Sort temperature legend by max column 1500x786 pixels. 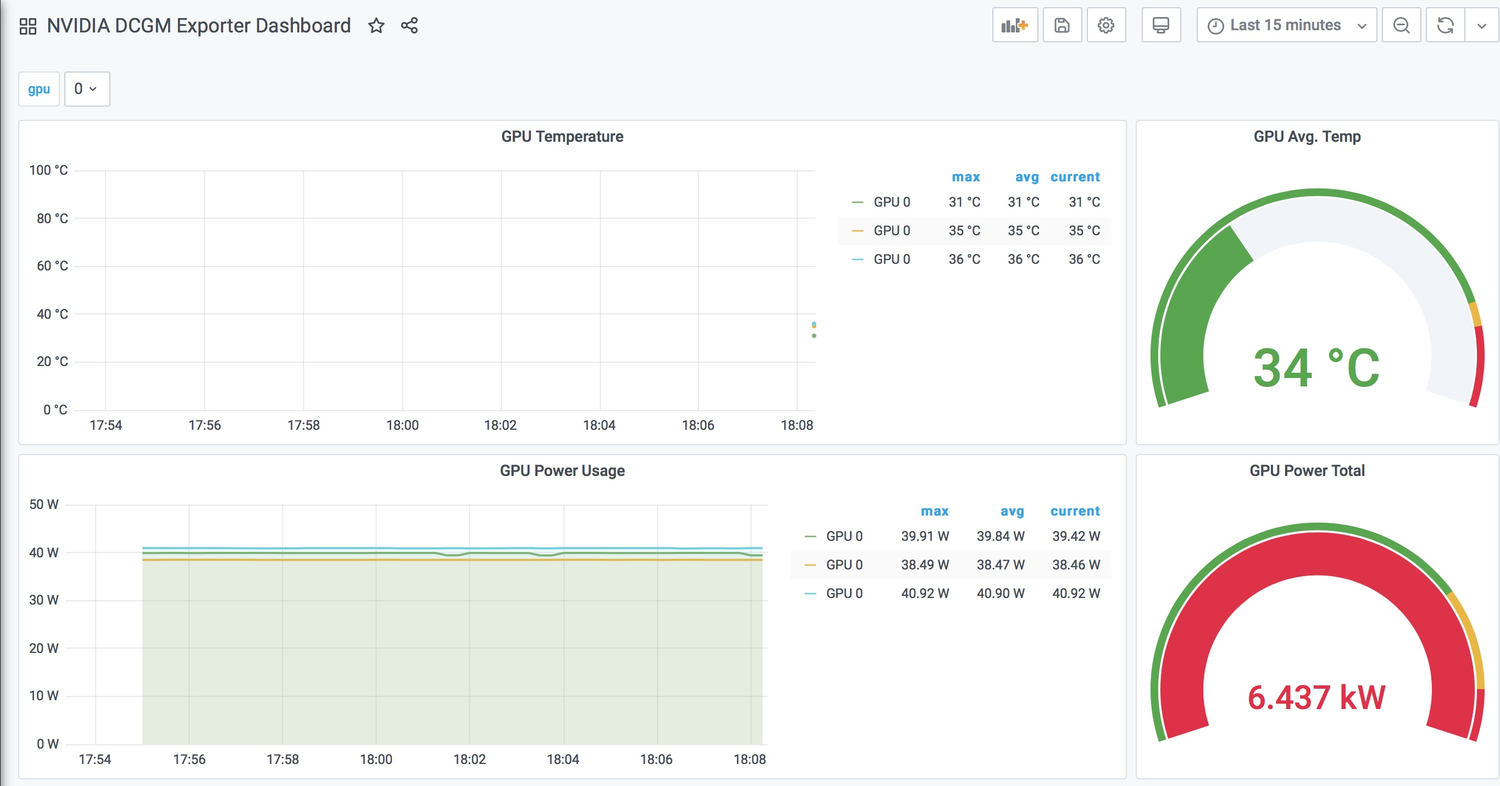pos(966,177)
